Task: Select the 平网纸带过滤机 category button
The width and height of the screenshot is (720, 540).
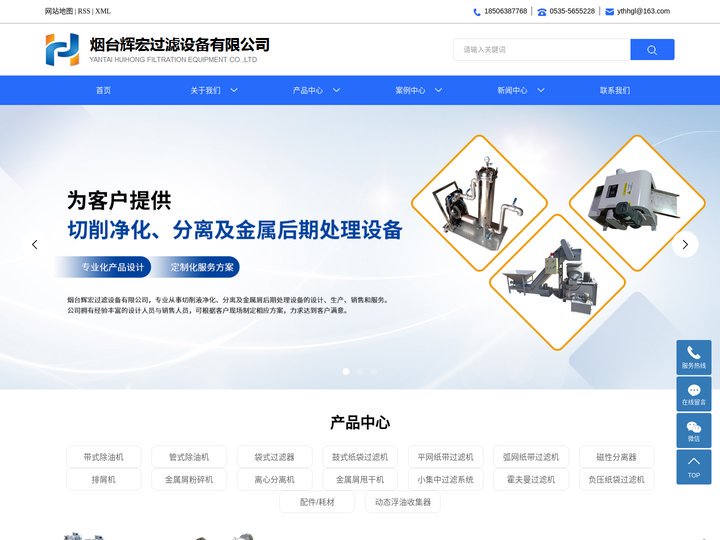Action: pos(445,457)
